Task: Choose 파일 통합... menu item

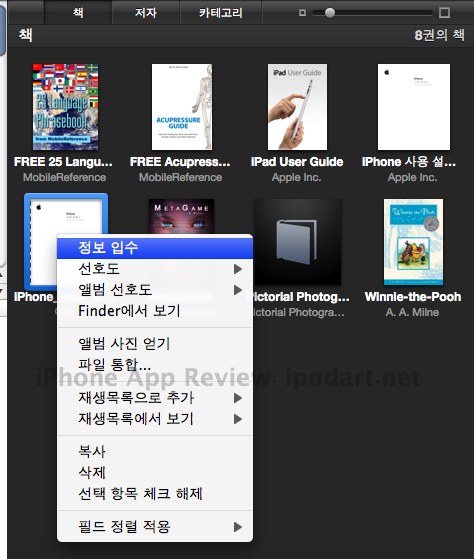Action: coord(155,364)
